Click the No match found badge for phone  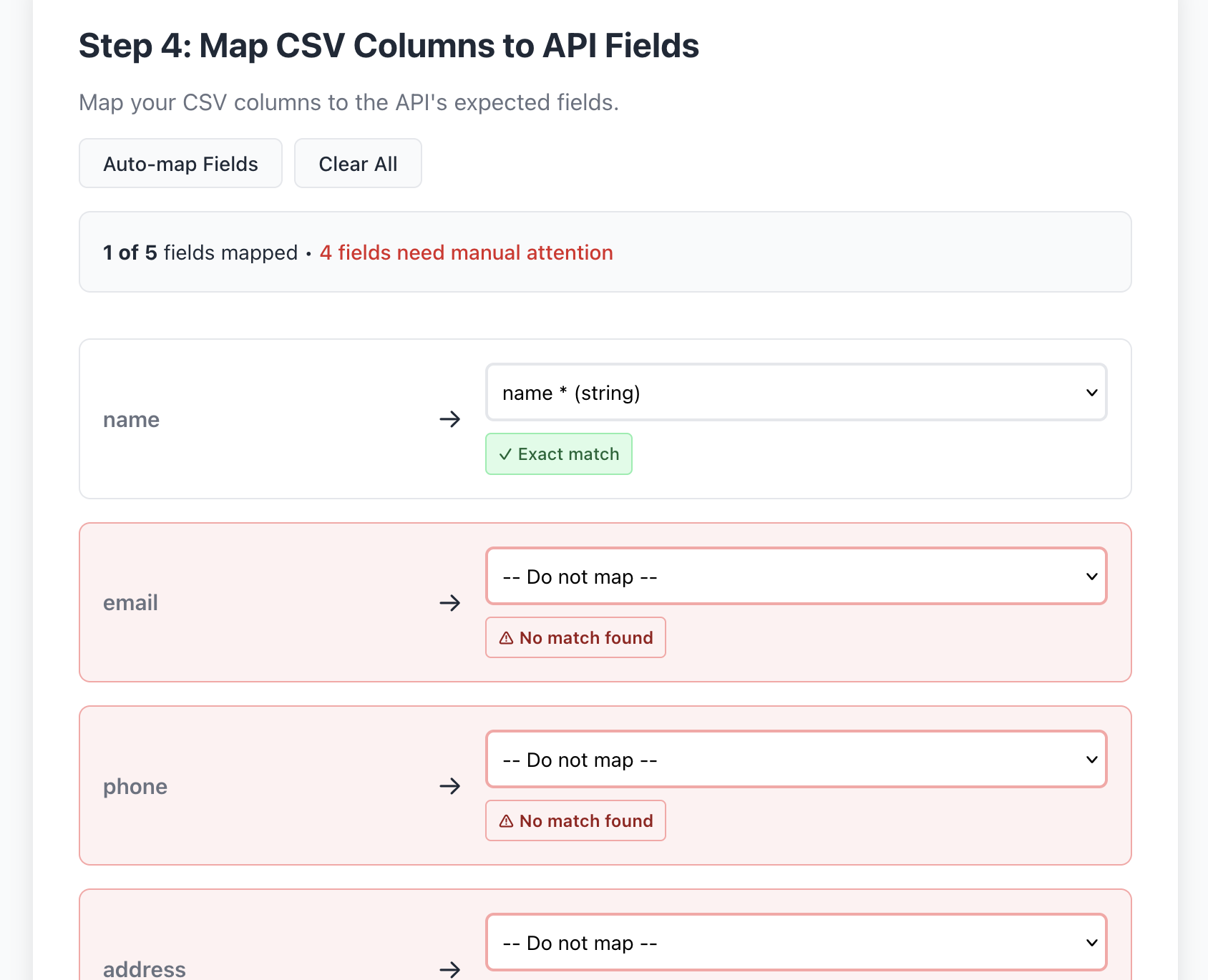(575, 820)
